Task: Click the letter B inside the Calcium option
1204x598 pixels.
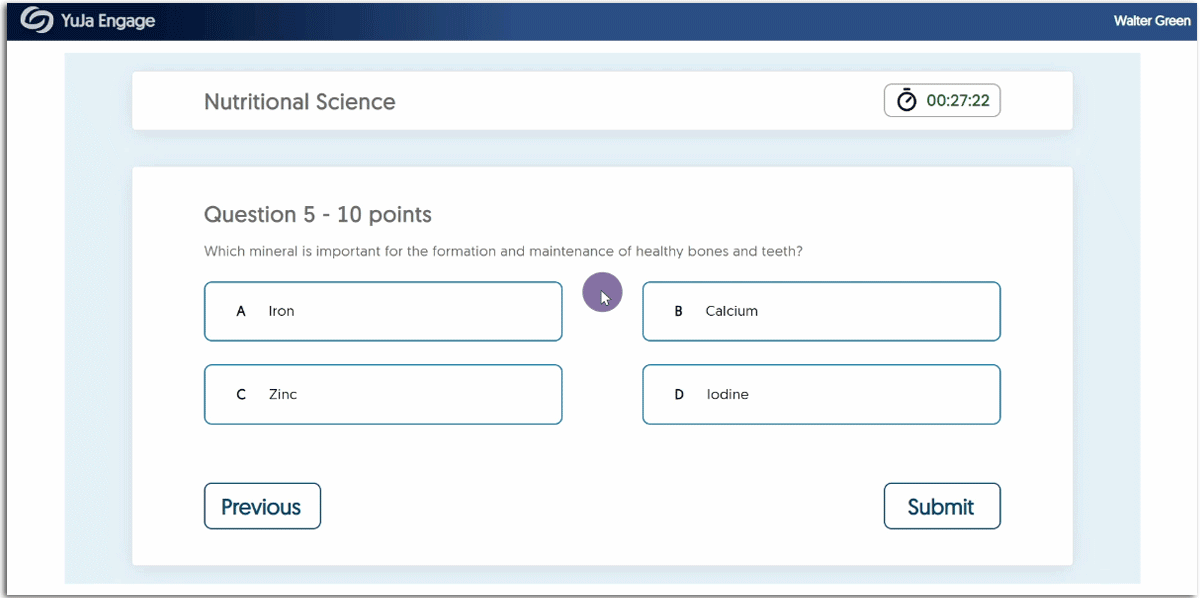Action: coord(678,311)
